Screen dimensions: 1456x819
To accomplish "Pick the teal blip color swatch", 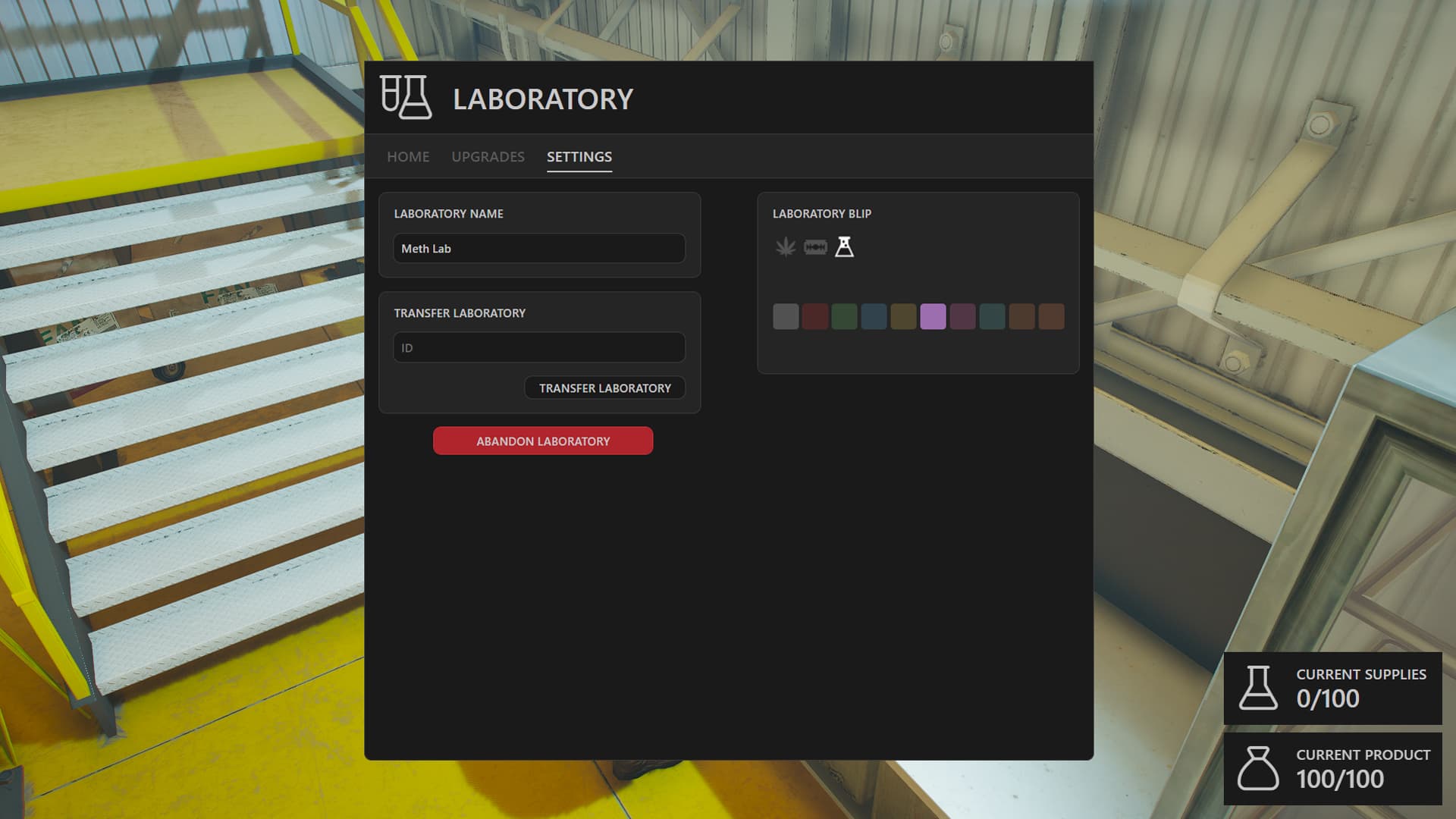I will click(992, 316).
